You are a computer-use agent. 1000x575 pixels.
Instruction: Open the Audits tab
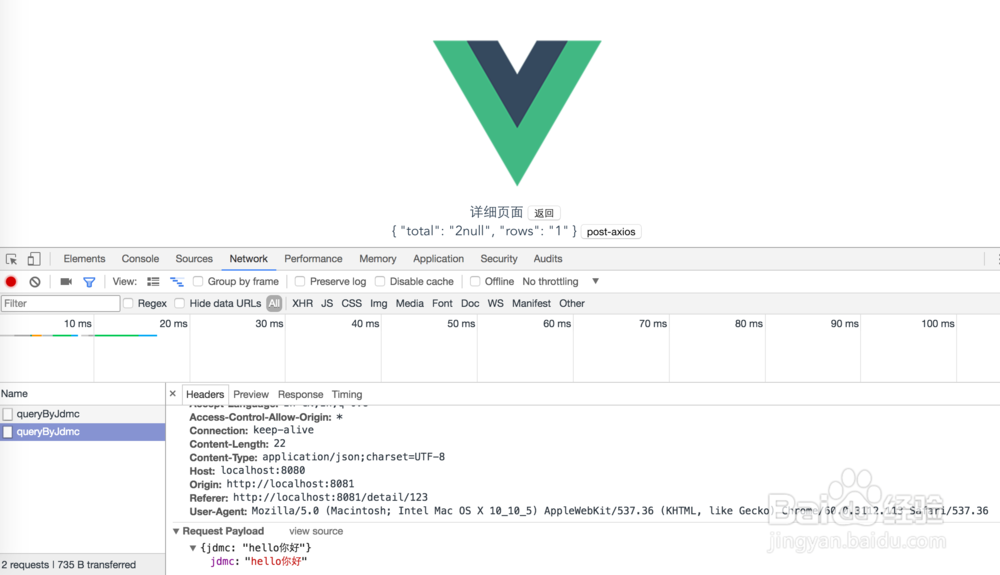[x=548, y=259]
